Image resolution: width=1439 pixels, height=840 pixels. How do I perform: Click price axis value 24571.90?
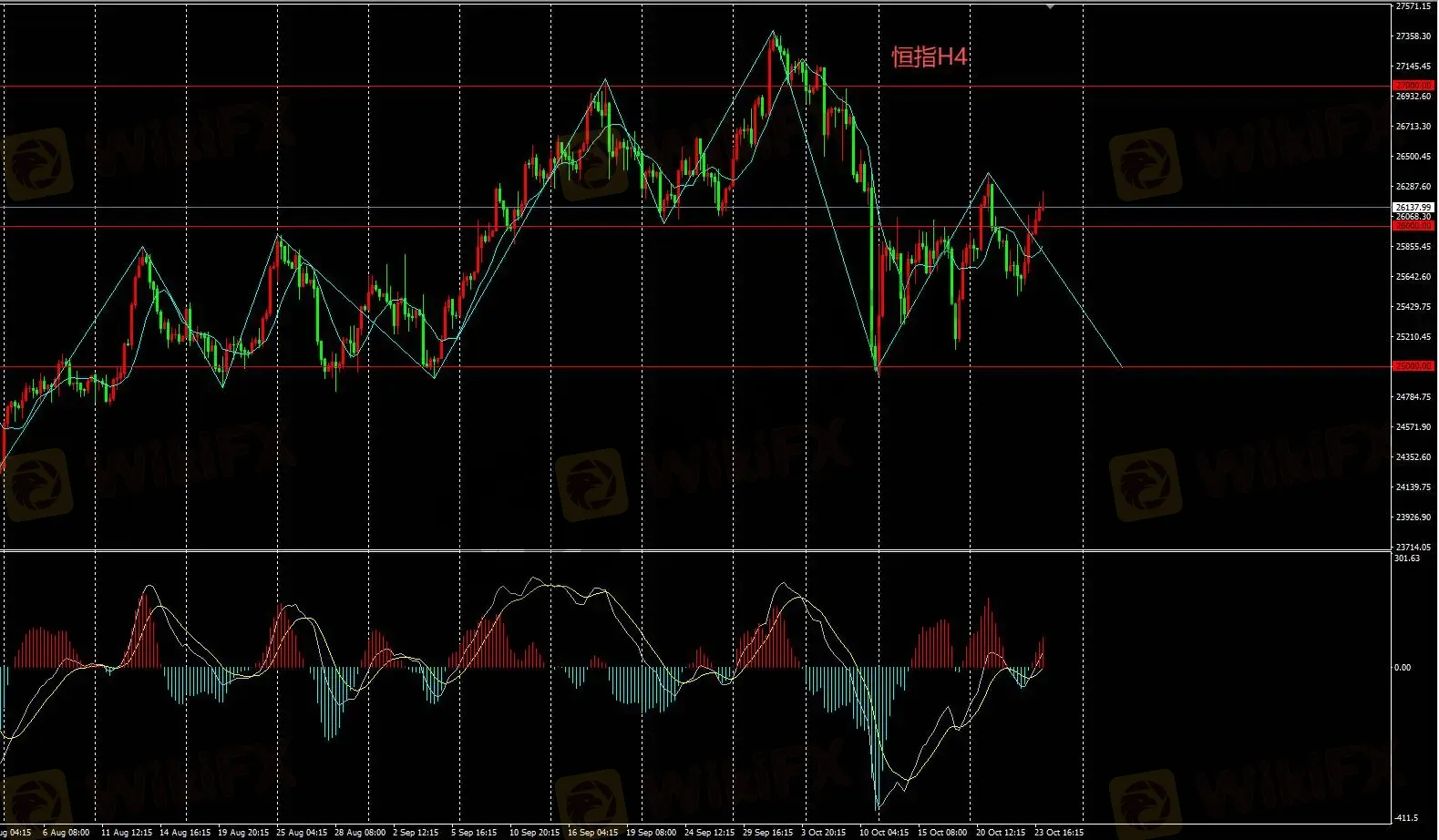click(x=1413, y=427)
